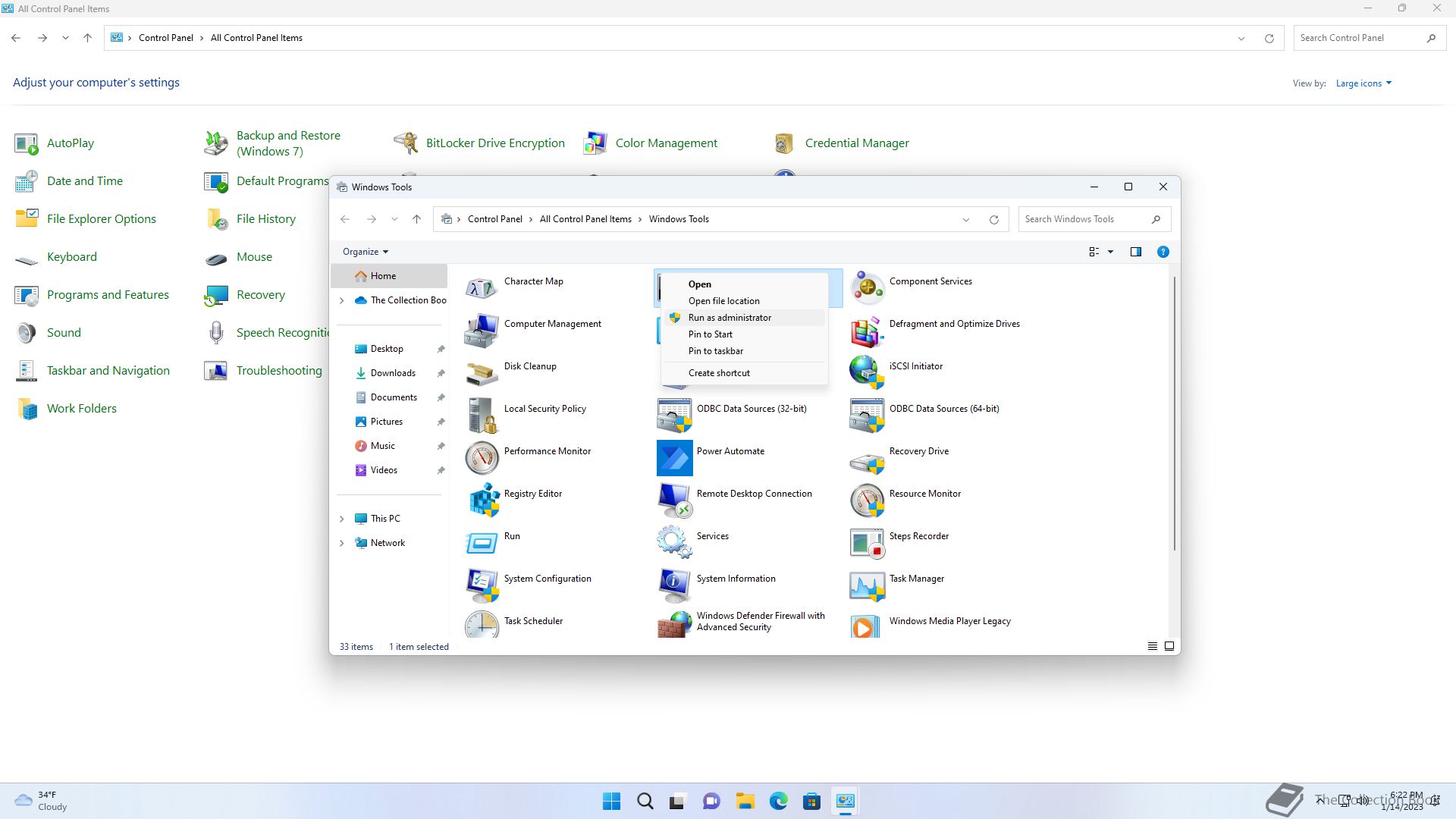Expand Network tree node
The height and width of the screenshot is (819, 1456).
pyautogui.click(x=341, y=543)
